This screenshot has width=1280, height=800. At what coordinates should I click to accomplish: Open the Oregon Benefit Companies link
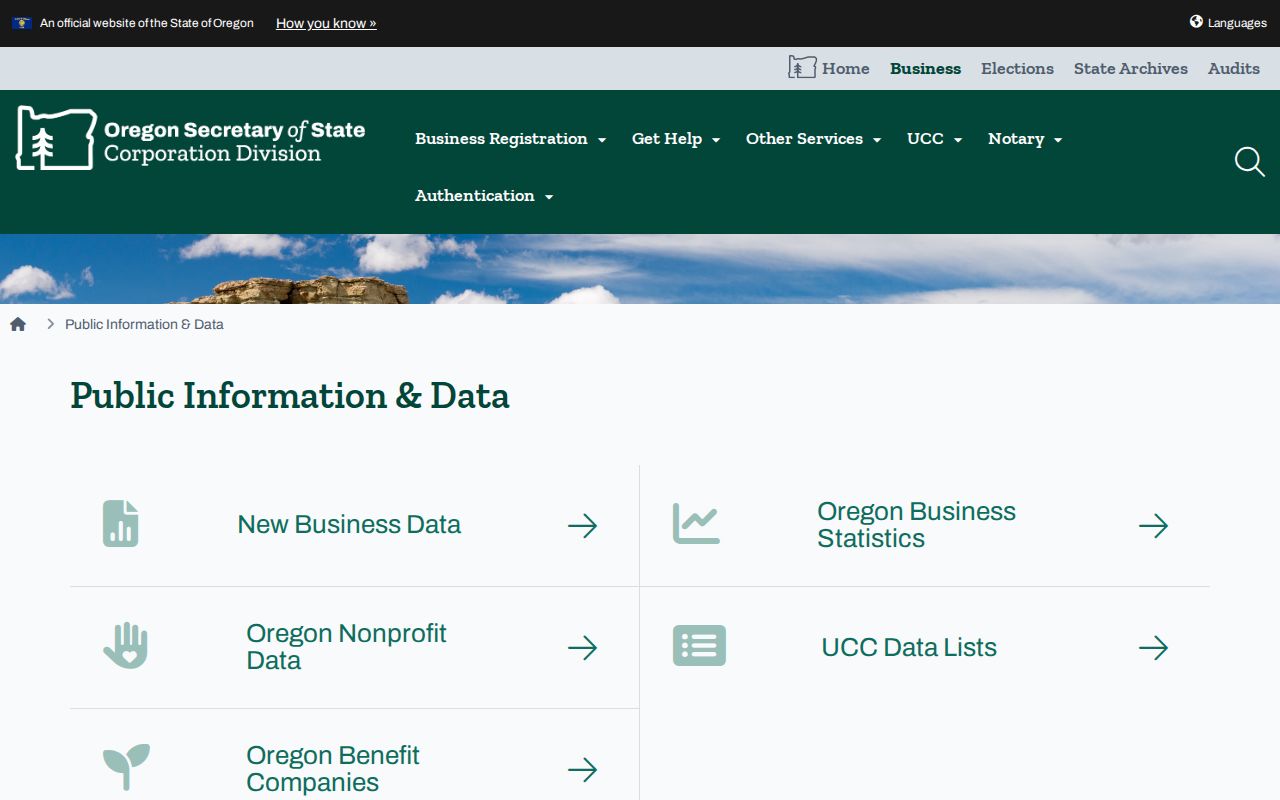point(333,769)
